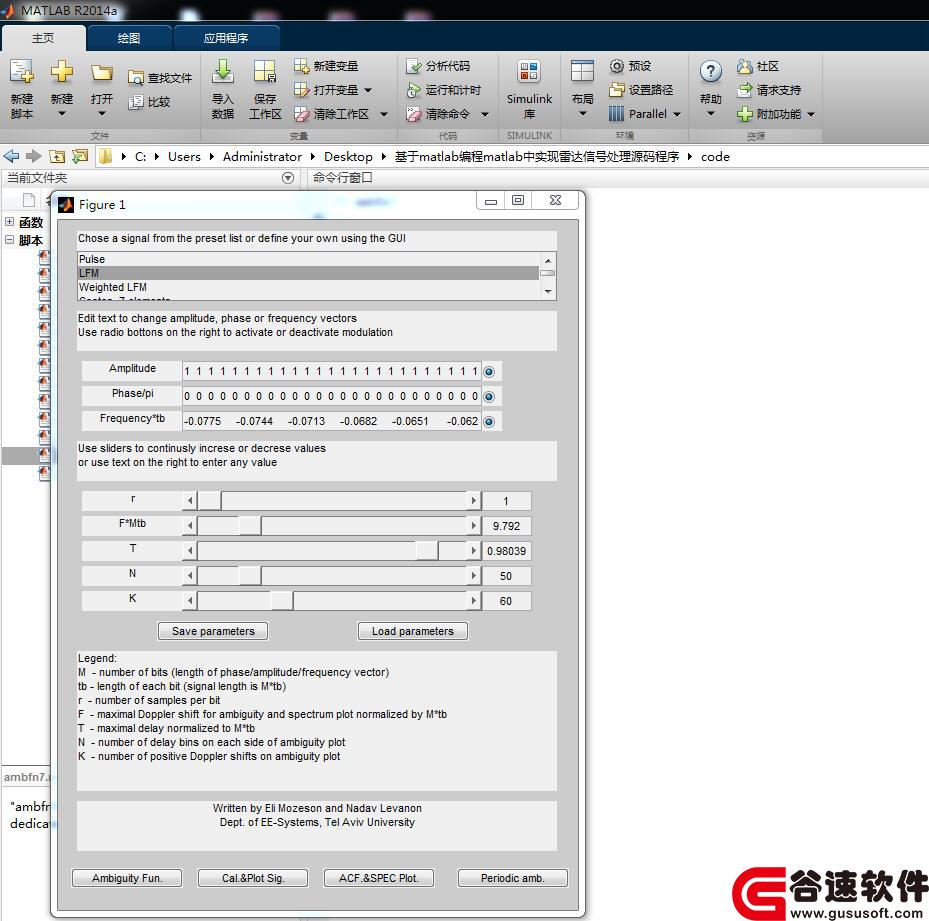Expand the dropdown under 新建 plus icon
This screenshot has width=929, height=921.
click(62, 113)
